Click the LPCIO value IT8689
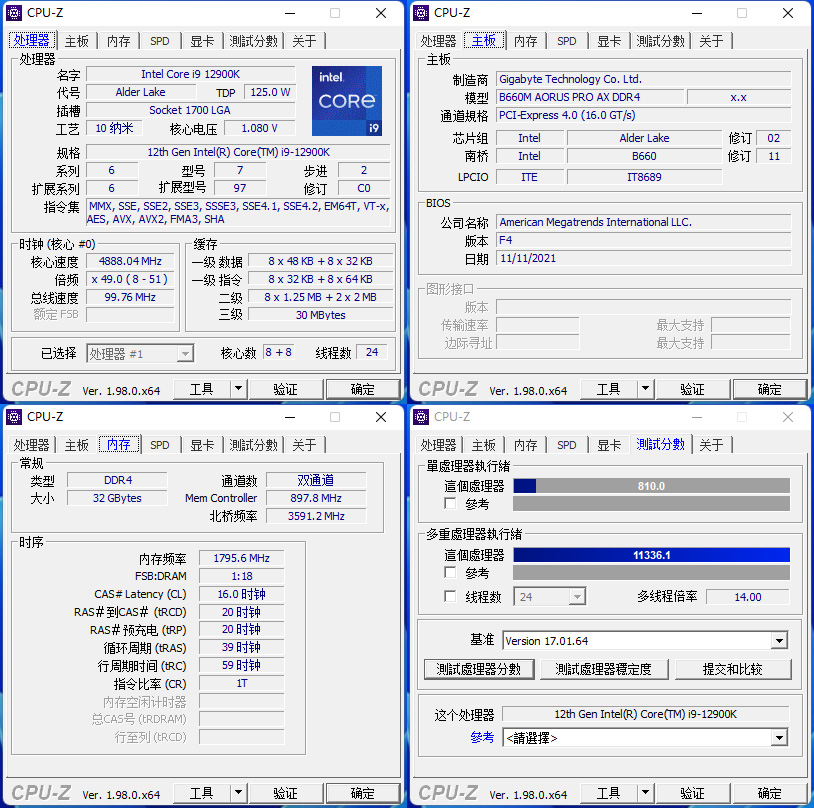814x808 pixels. point(644,177)
